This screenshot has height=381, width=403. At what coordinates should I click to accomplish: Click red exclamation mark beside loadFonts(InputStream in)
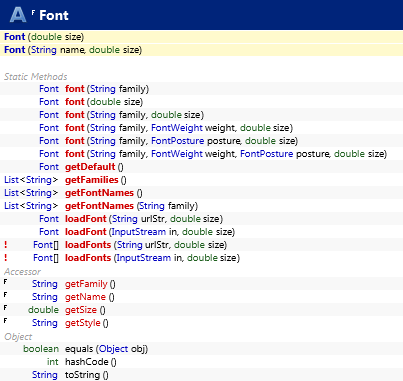pos(6,258)
